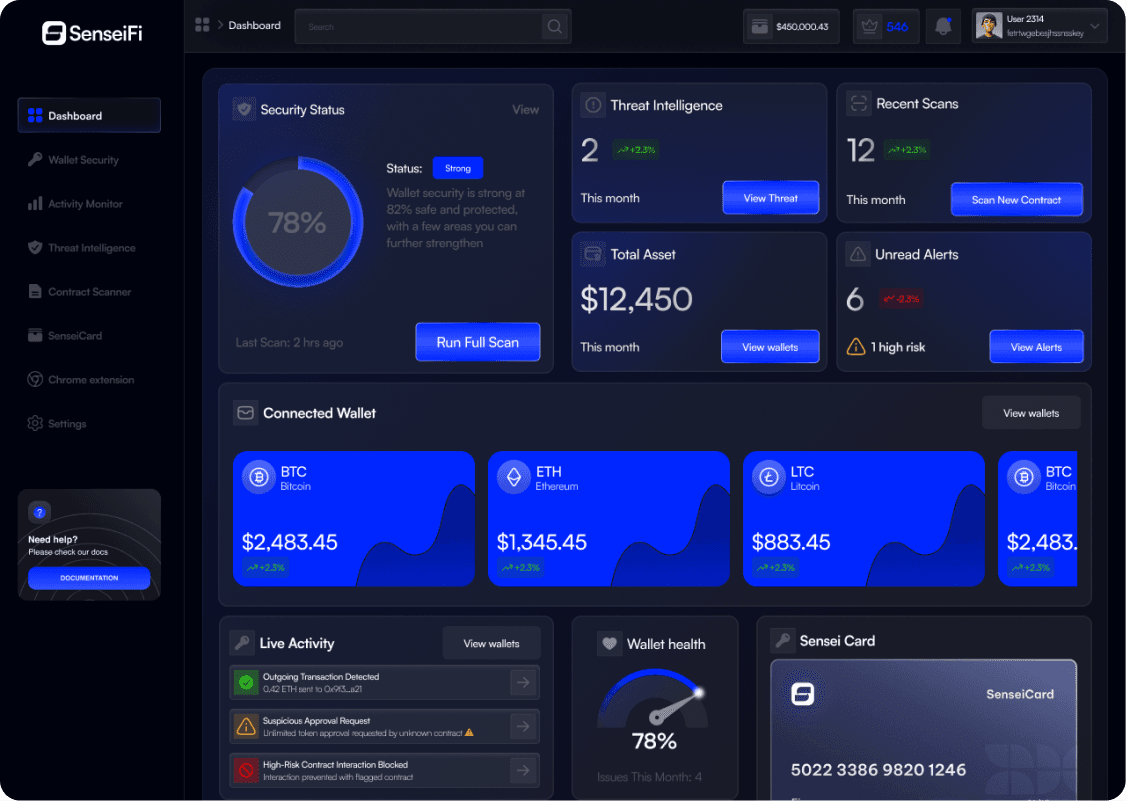
Task: Open High-Risk Contract Interaction Blocked arrow
Action: (x=523, y=770)
